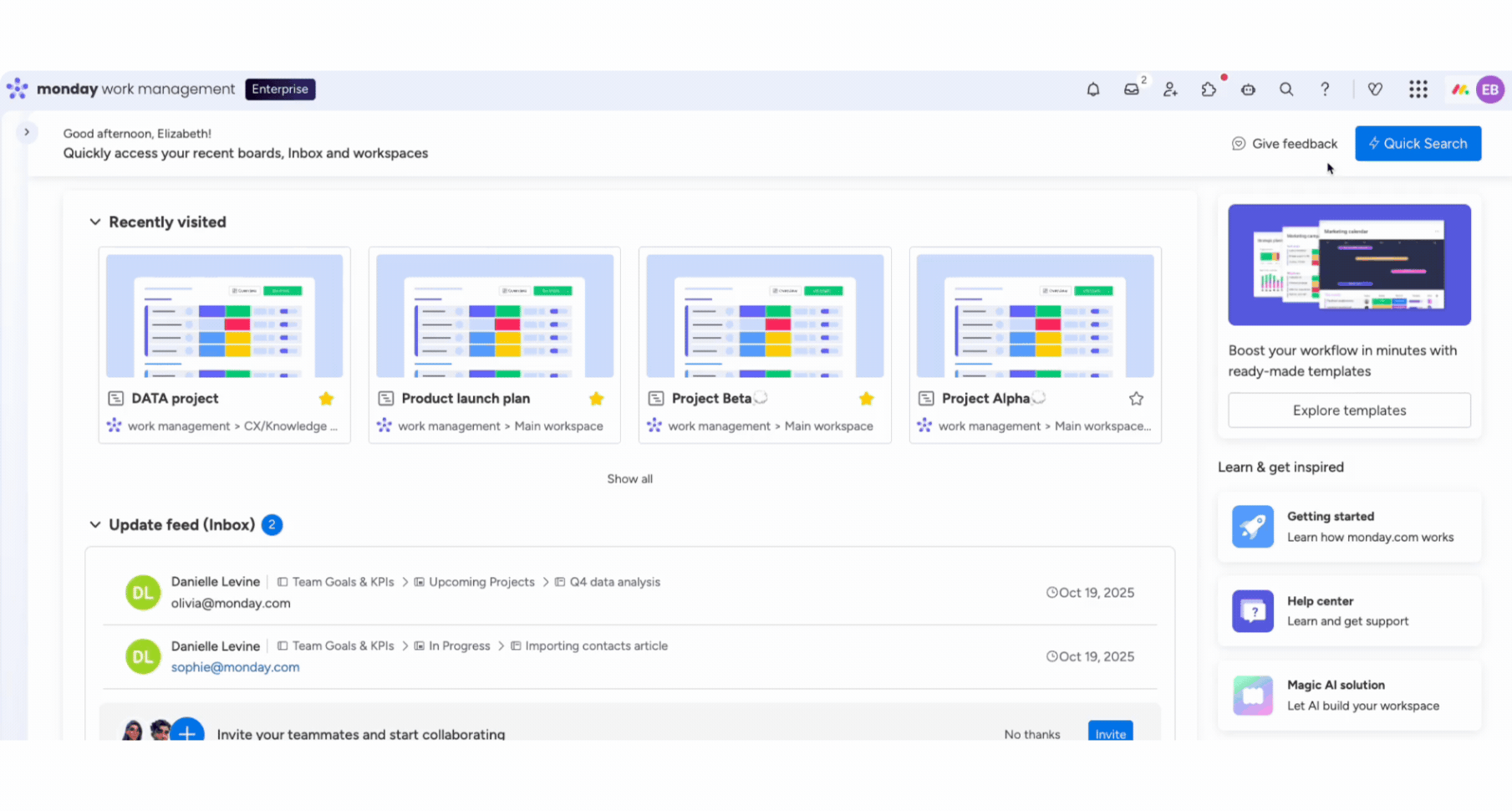Open Importing contacts article item
Viewport: 1512px width, 811px height.
click(589, 646)
